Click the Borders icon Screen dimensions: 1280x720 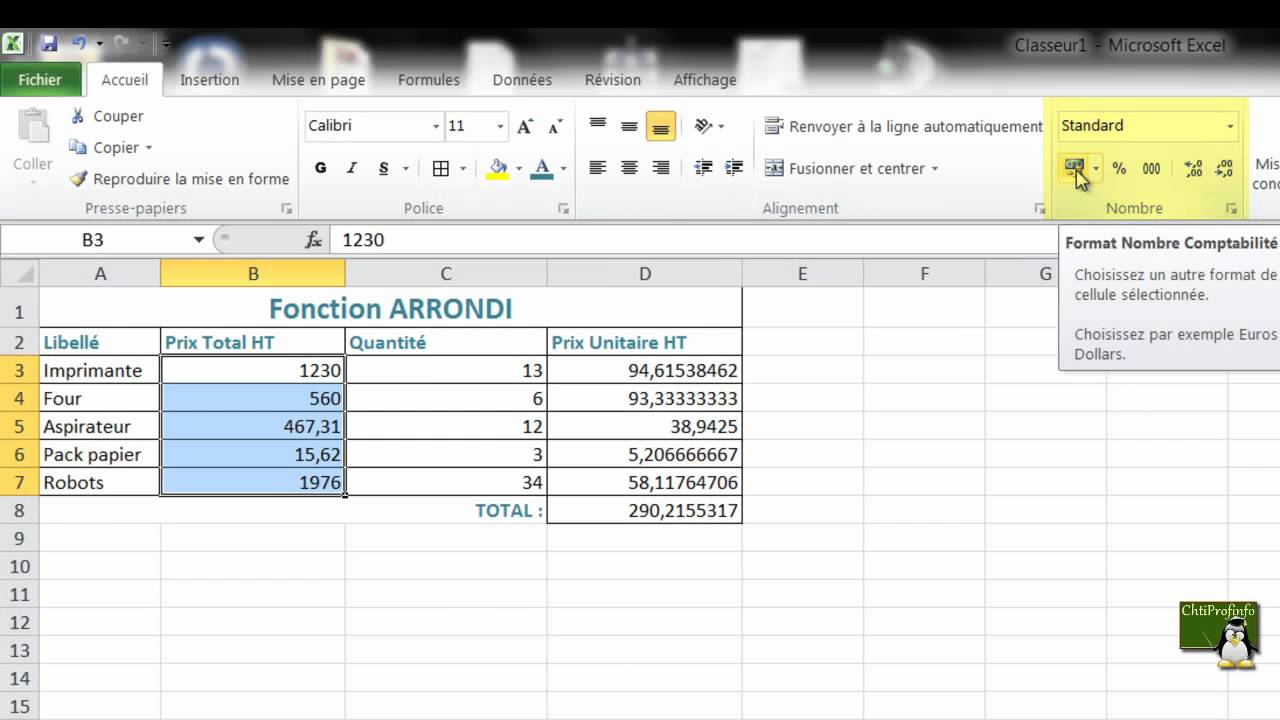coord(441,169)
